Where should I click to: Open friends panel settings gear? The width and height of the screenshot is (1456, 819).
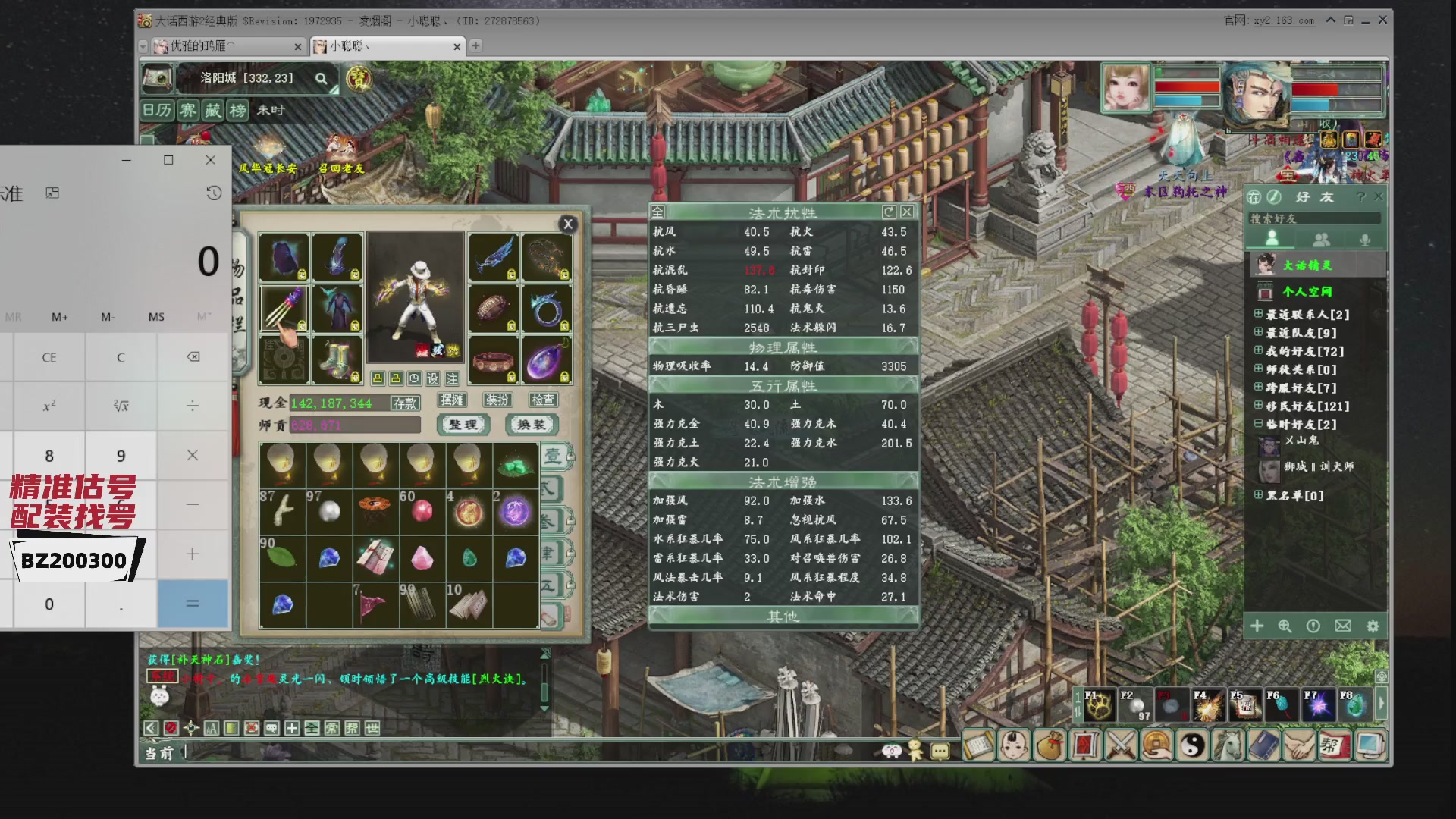coord(1373,626)
